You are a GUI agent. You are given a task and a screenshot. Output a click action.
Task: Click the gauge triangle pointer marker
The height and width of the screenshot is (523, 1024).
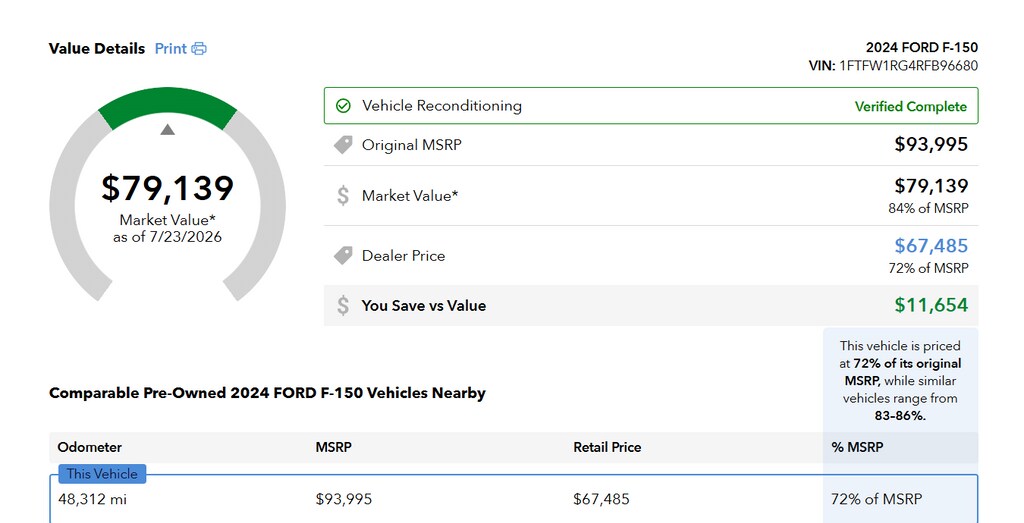point(168,130)
